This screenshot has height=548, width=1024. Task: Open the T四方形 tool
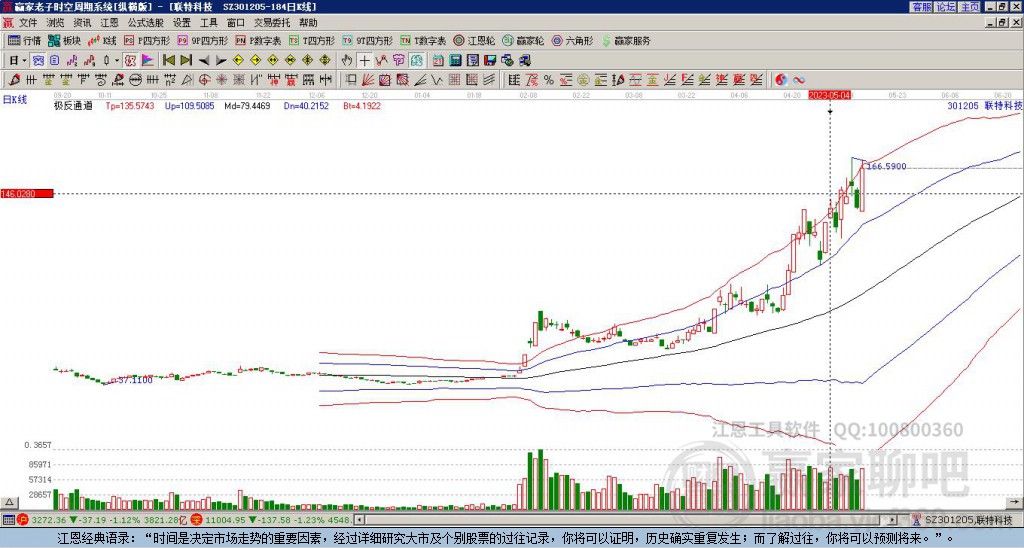(312, 40)
